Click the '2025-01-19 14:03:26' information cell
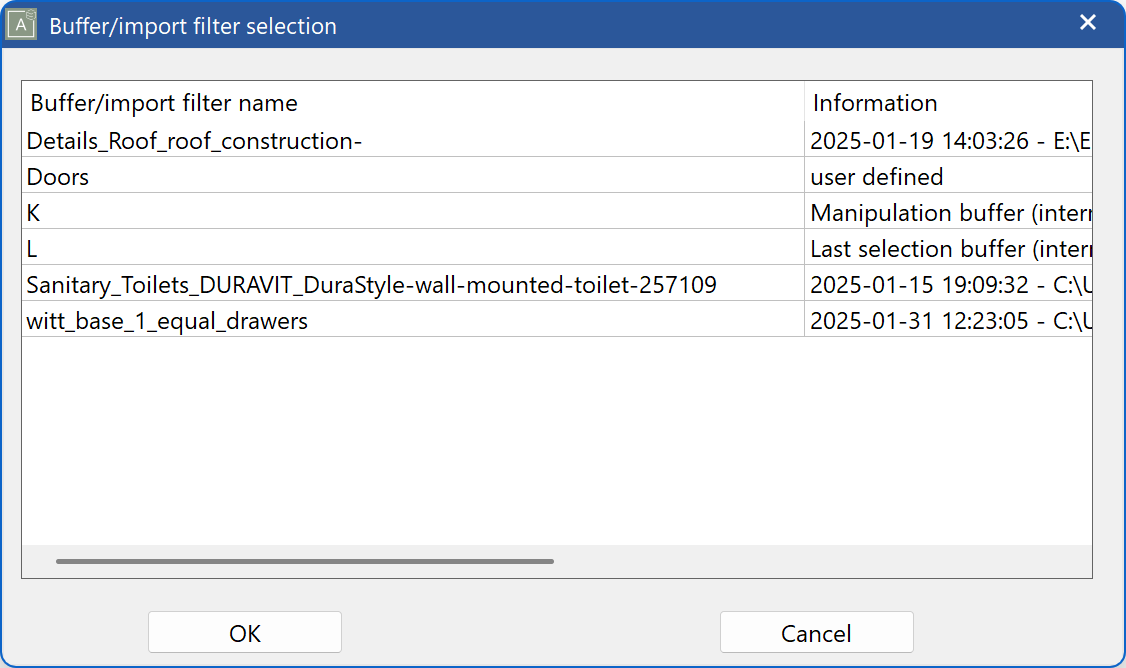 tap(949, 141)
